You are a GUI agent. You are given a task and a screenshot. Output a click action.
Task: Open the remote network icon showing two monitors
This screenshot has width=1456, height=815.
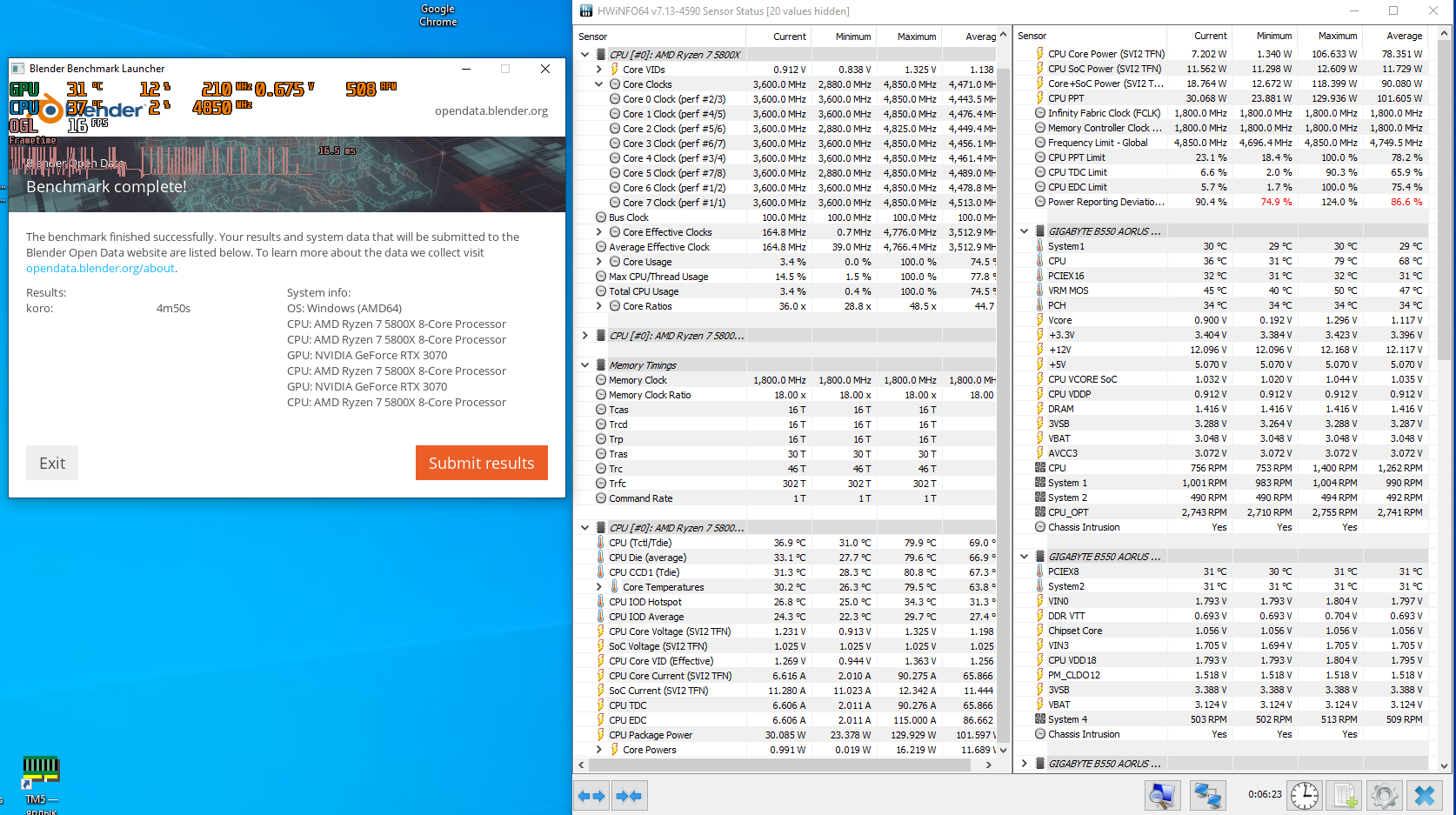(x=1207, y=796)
